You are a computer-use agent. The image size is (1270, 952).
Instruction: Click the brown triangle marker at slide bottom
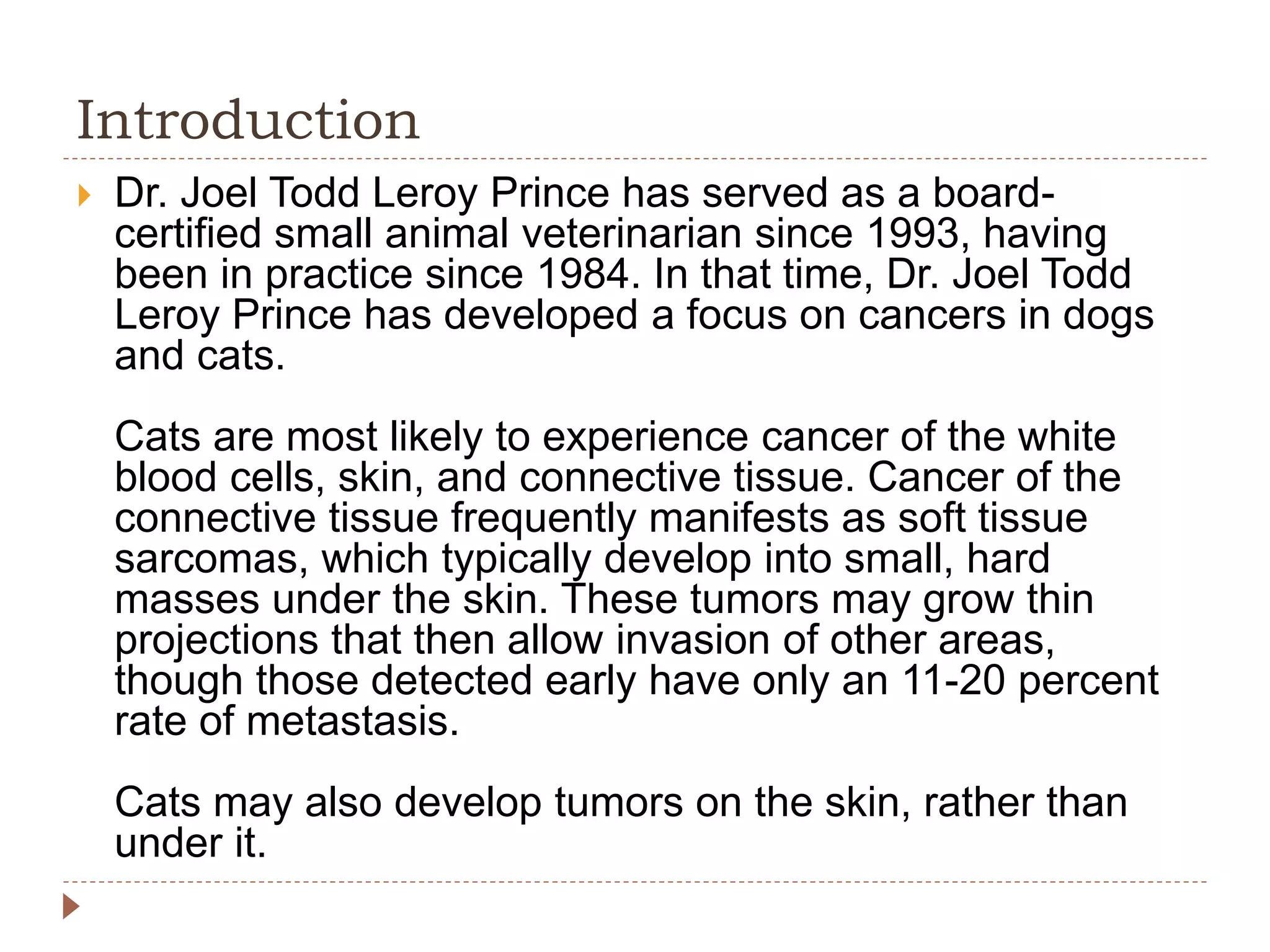click(x=71, y=906)
